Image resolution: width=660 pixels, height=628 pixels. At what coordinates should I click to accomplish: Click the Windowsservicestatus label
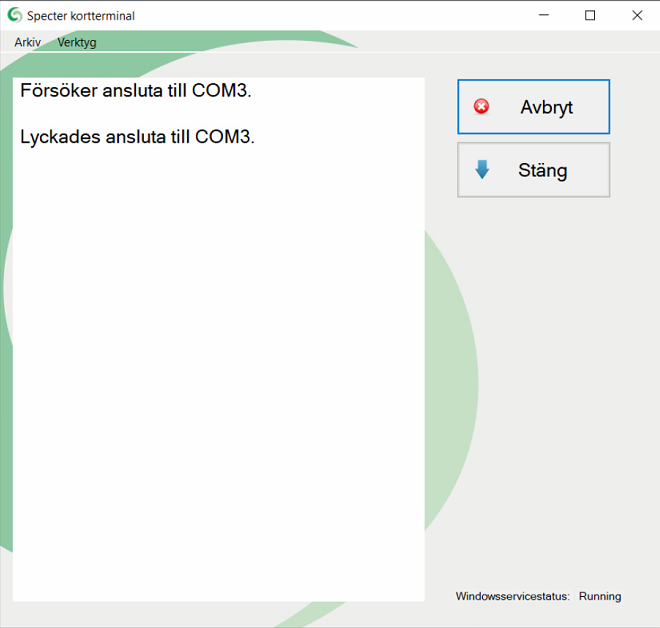(x=512, y=596)
